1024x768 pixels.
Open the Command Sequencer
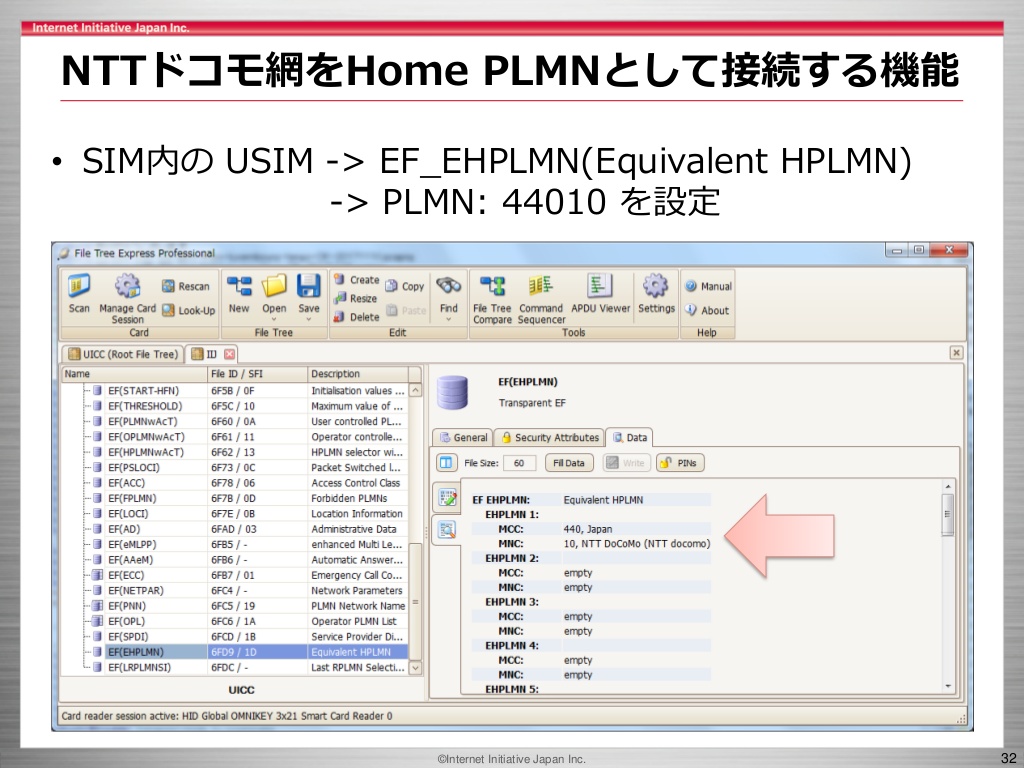coord(541,299)
